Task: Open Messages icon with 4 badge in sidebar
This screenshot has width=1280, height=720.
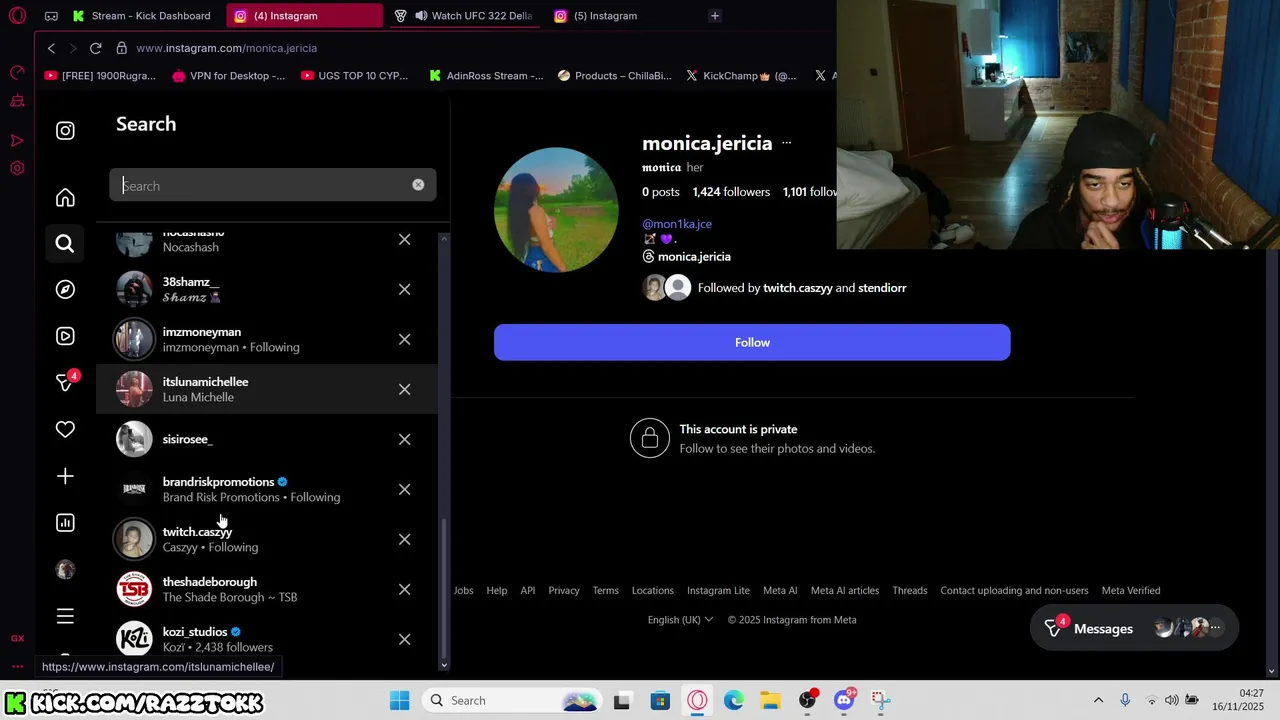Action: click(x=66, y=382)
